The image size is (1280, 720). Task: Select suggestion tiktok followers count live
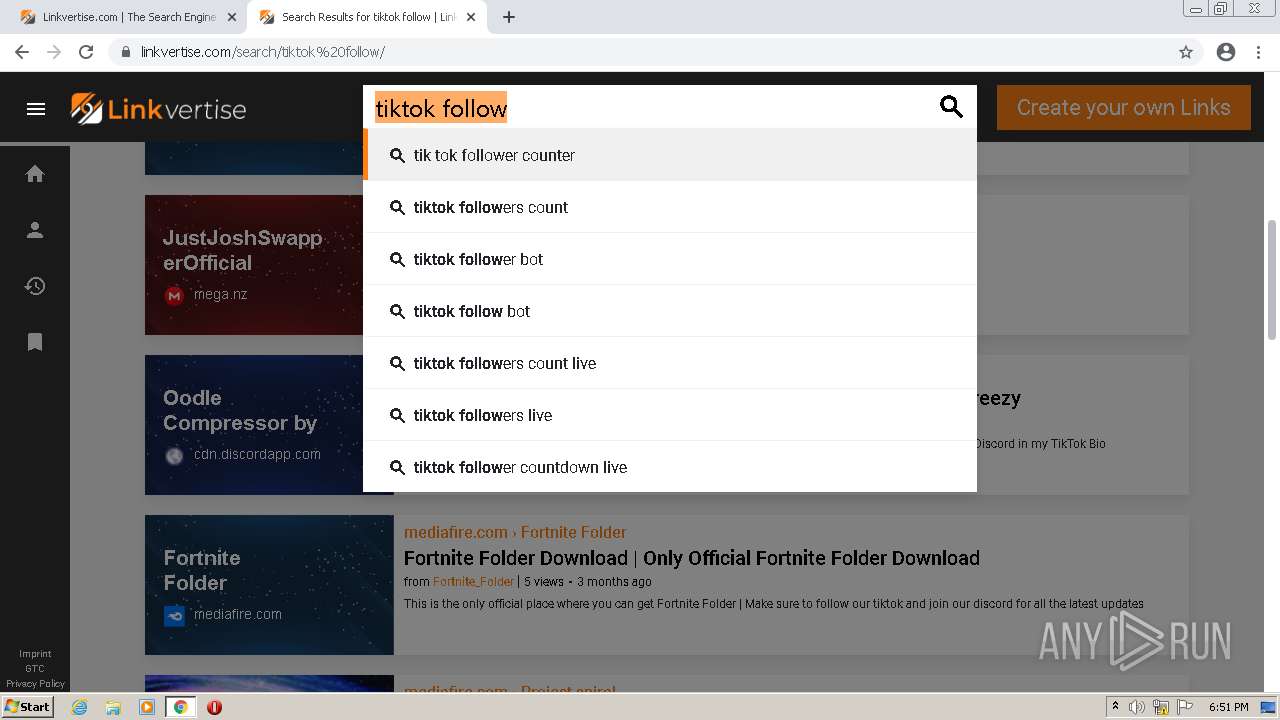point(670,363)
